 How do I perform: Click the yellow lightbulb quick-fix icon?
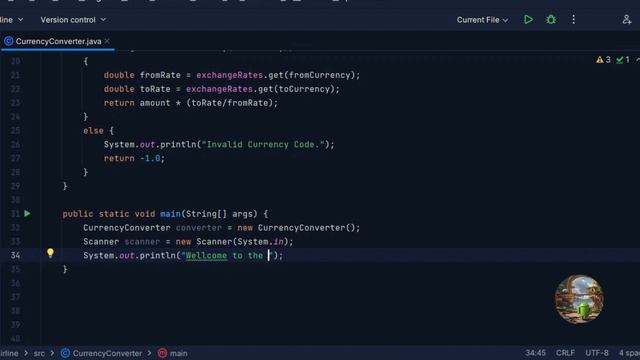point(50,253)
